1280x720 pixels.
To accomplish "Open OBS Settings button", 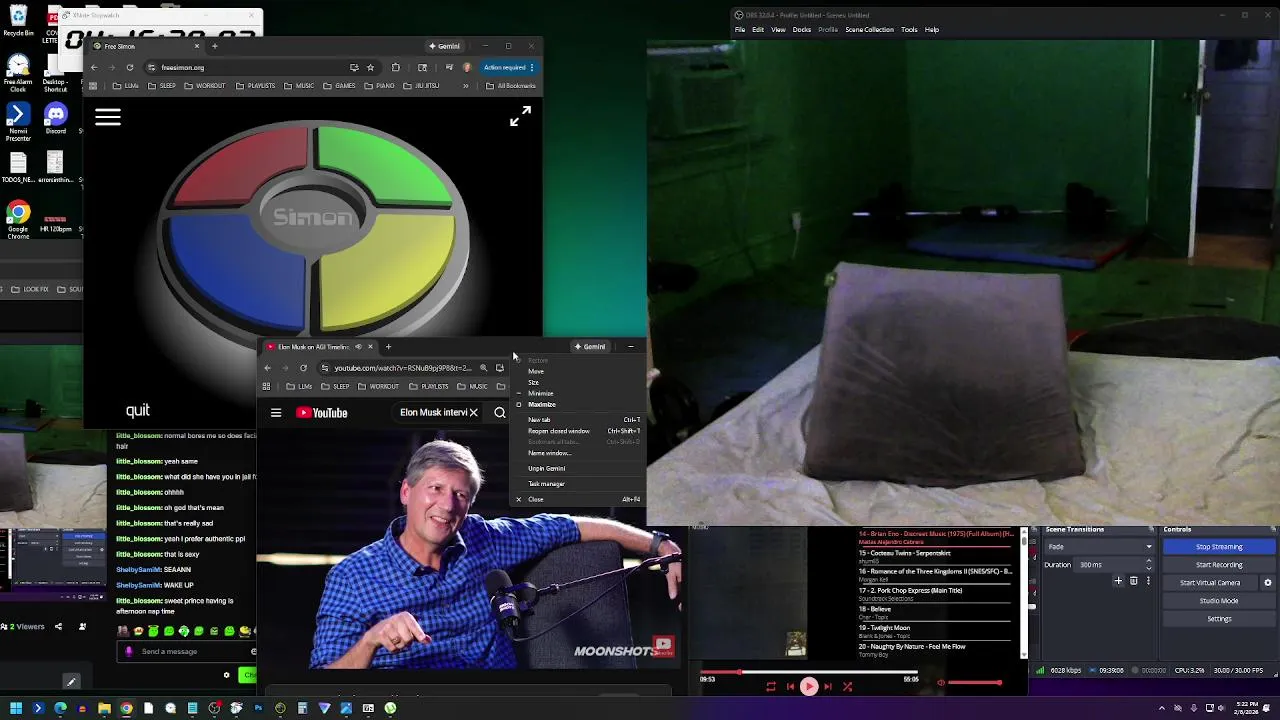I will pyautogui.click(x=1219, y=619).
